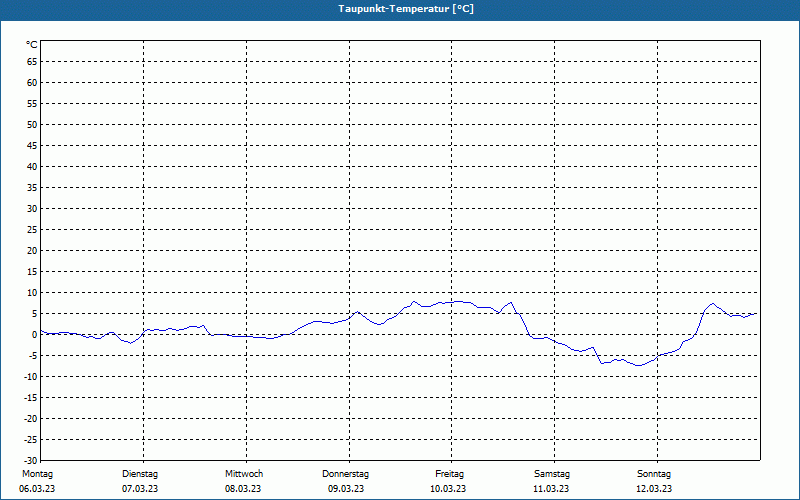This screenshot has height=500, width=800.
Task: Select the 60 y-axis label
Action: (x=32, y=82)
